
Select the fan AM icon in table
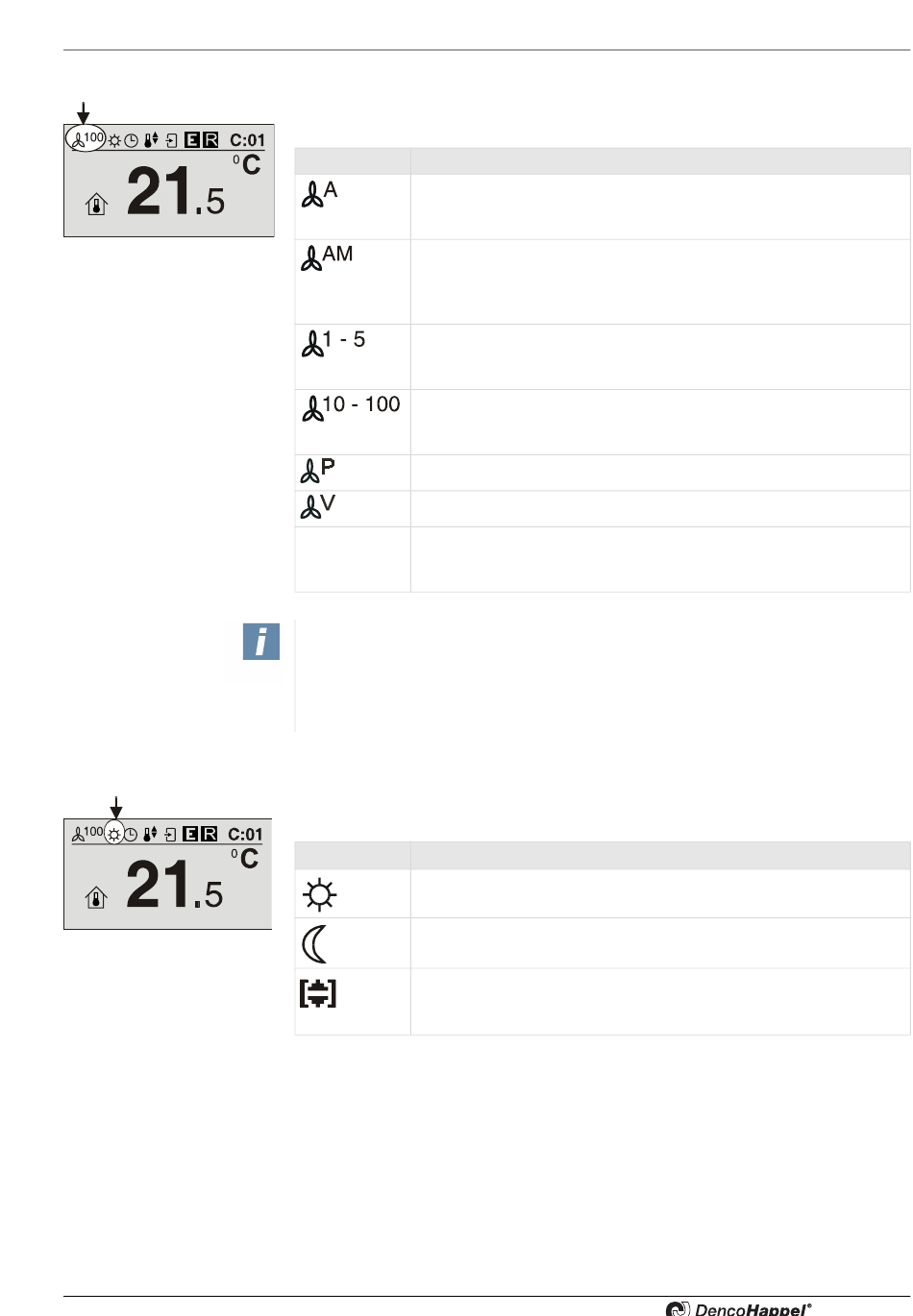327,257
